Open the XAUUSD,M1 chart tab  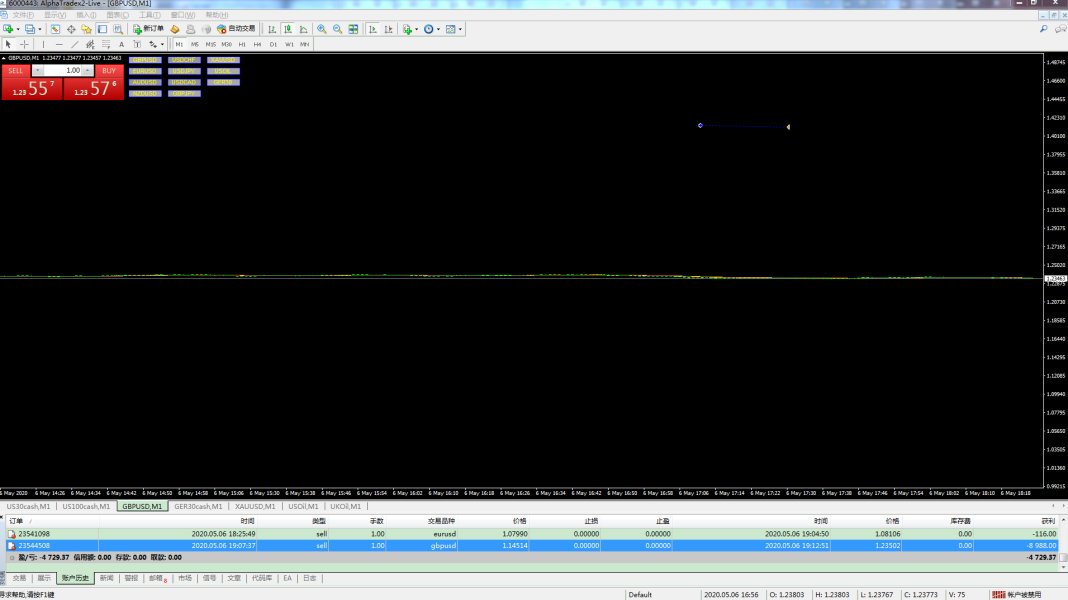coord(255,506)
